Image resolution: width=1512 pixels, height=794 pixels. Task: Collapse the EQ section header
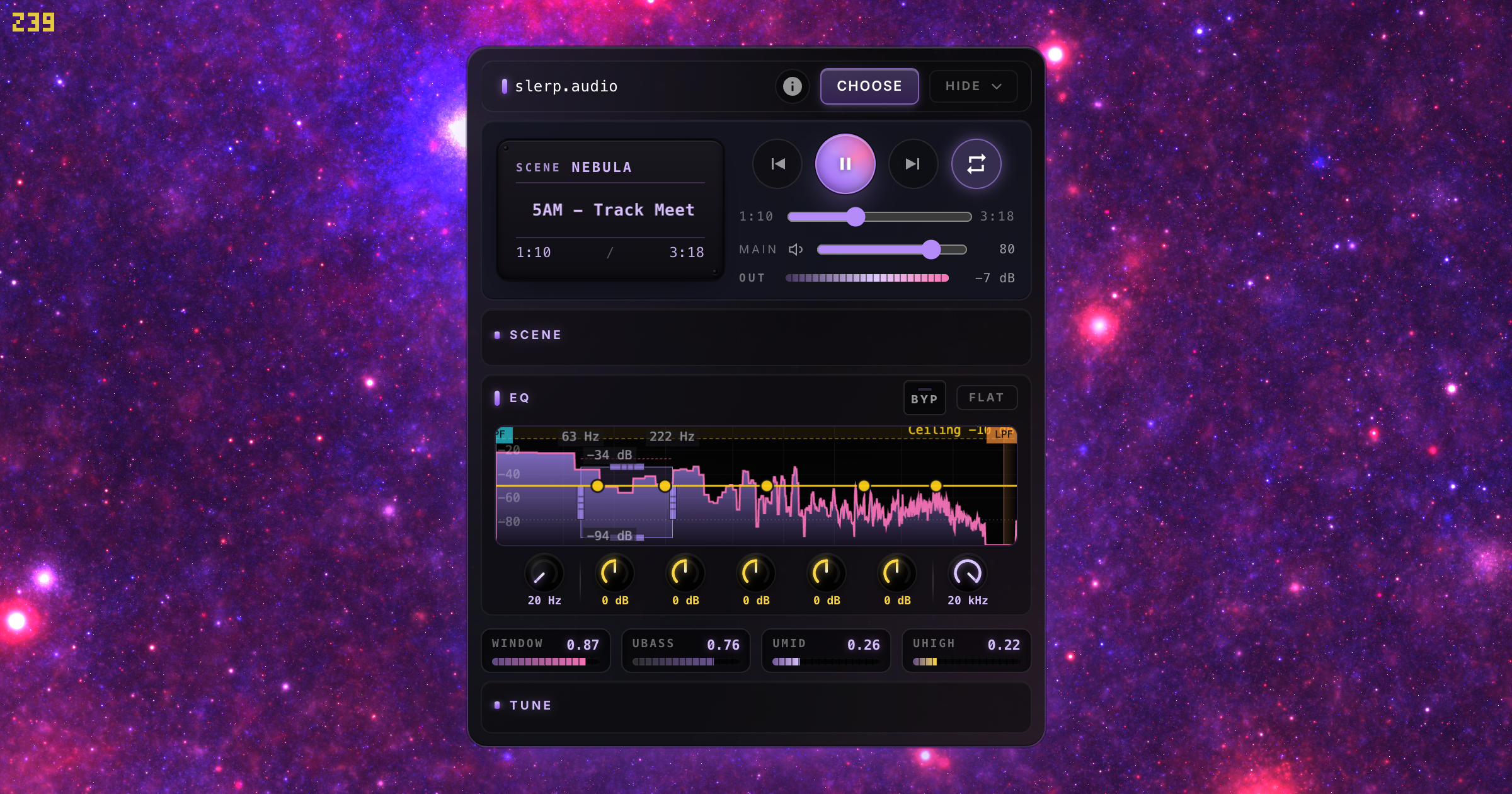[519, 398]
